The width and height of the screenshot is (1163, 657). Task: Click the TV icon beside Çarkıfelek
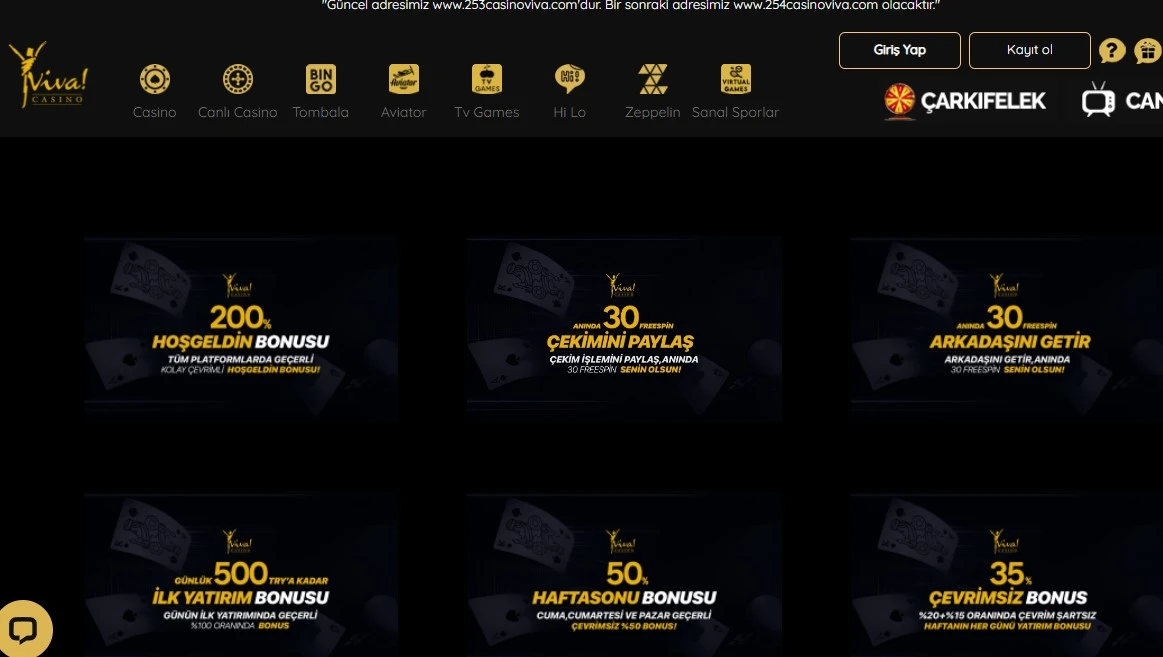click(1098, 99)
